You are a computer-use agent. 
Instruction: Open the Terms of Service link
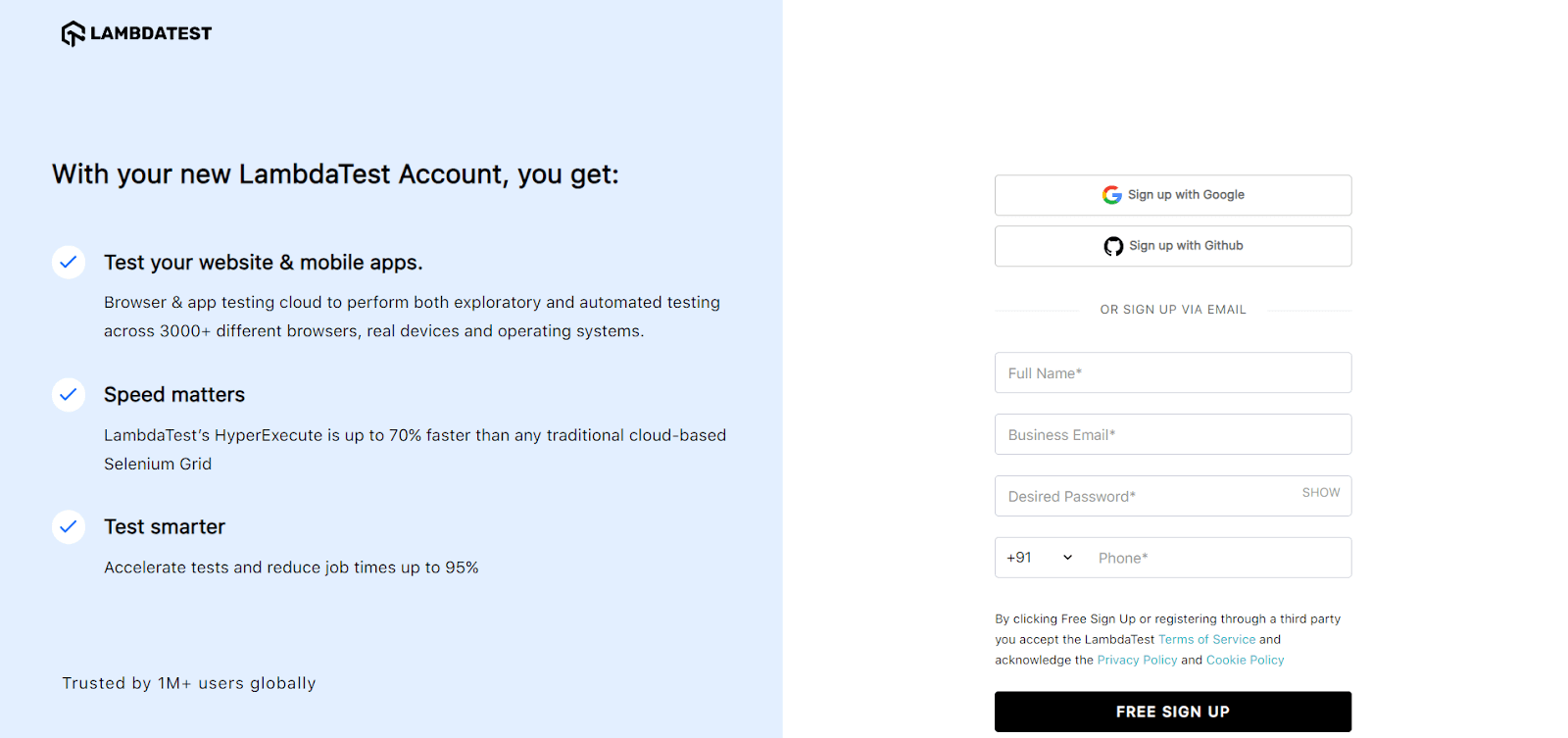1206,638
